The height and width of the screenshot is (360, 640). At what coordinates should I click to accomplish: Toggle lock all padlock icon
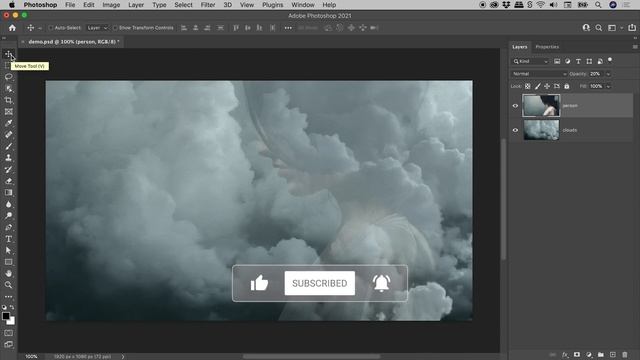point(567,86)
